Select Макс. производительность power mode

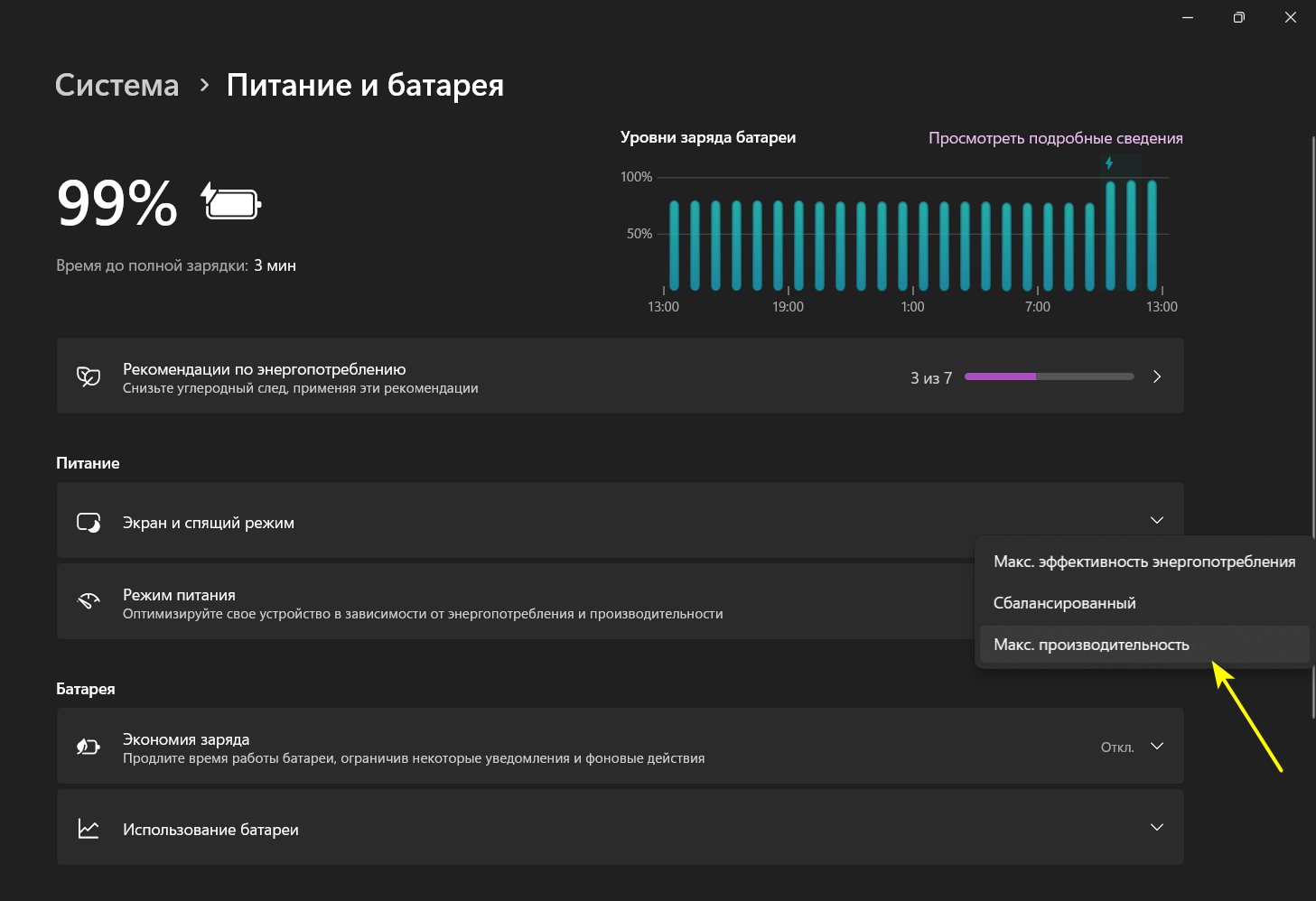pyautogui.click(x=1091, y=645)
